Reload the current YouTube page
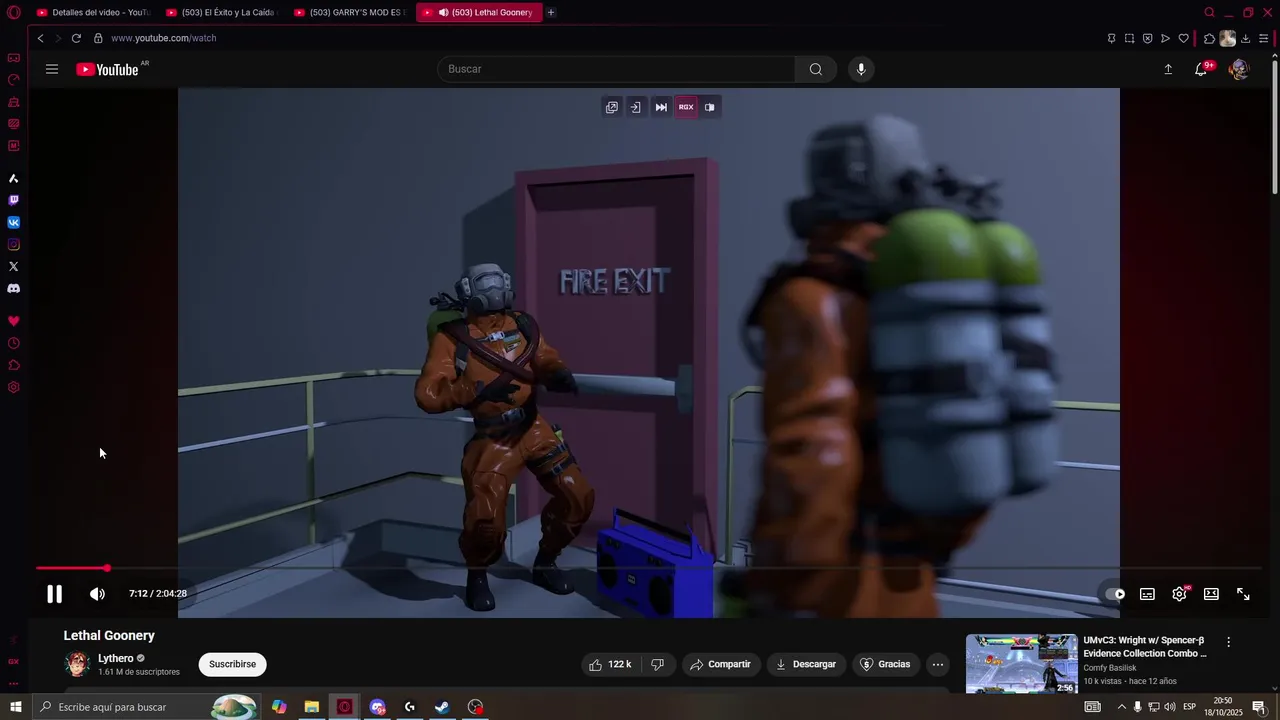The height and width of the screenshot is (720, 1280). (x=76, y=38)
